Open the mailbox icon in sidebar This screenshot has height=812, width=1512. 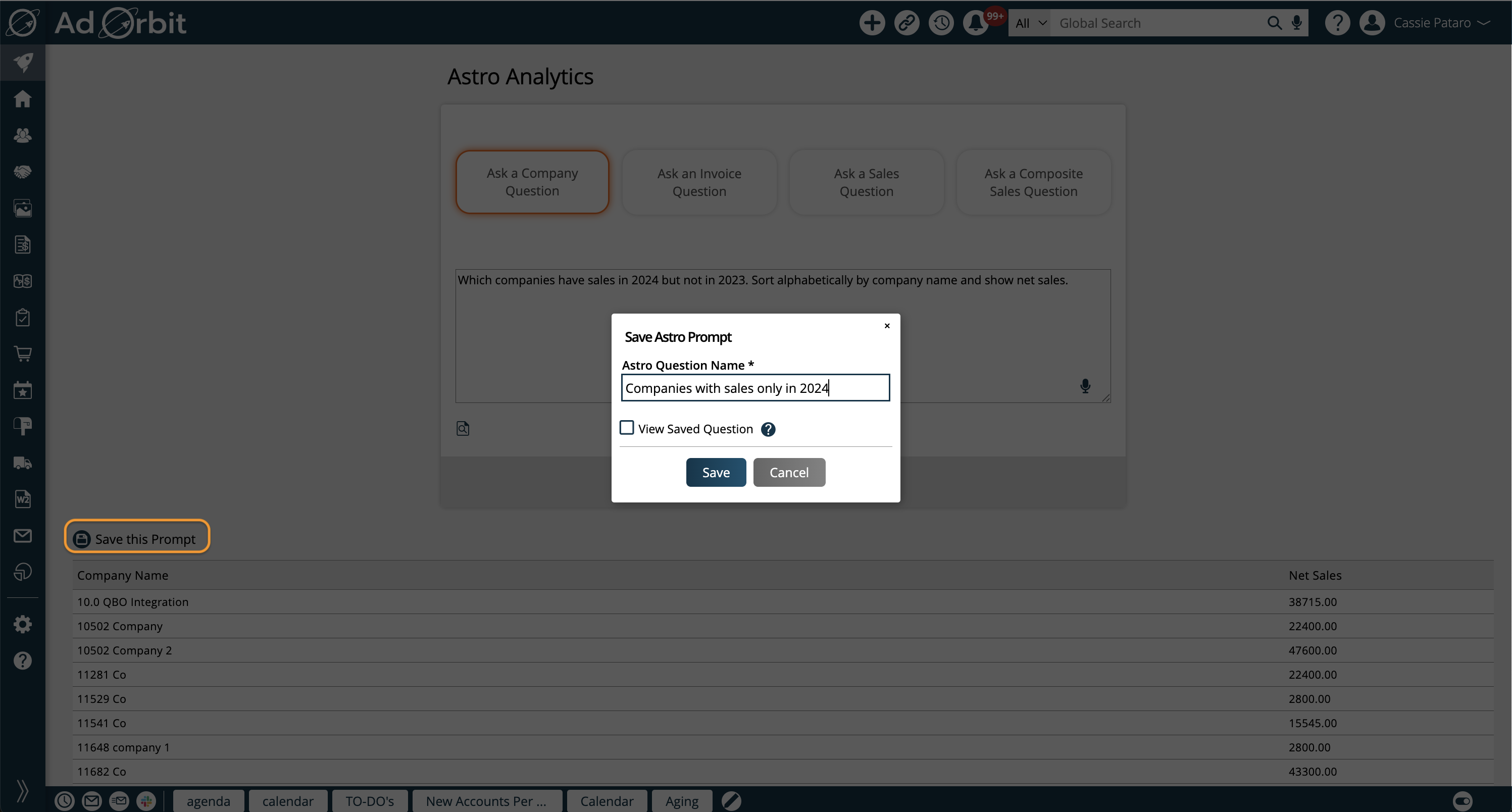[22, 427]
